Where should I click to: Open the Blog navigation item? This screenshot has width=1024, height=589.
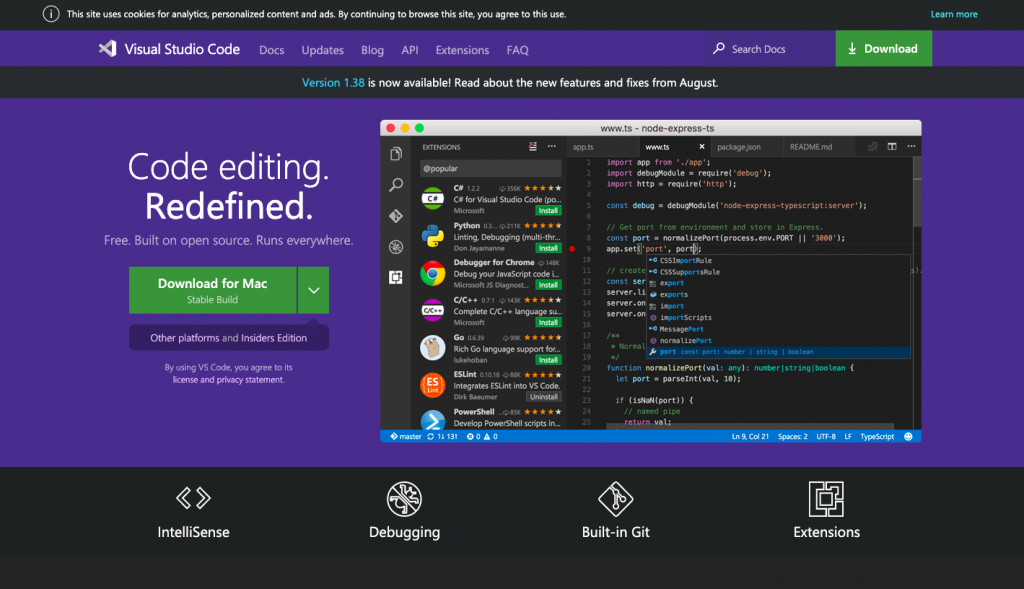point(372,50)
